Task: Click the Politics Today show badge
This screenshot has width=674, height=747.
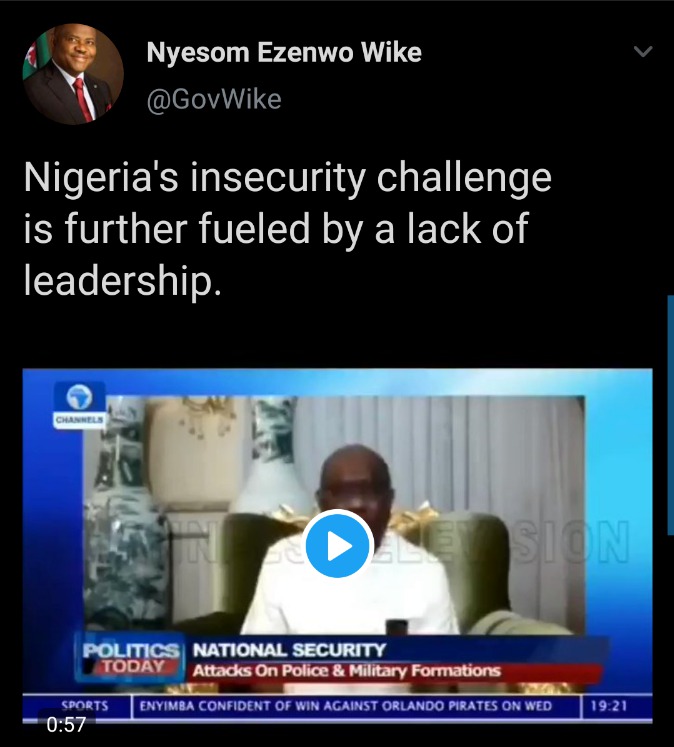Action: 130,658
